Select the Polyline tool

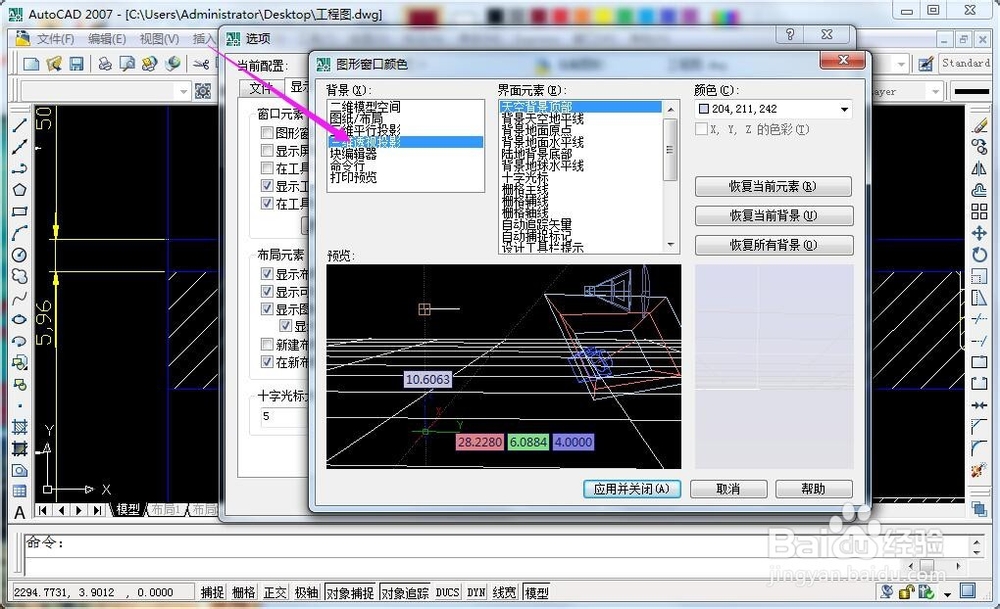tap(19, 168)
